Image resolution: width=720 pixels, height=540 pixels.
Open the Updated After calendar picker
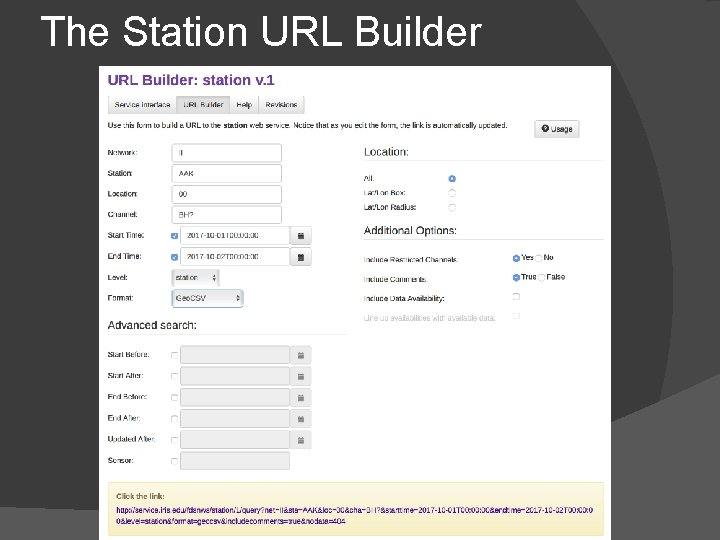coord(301,440)
